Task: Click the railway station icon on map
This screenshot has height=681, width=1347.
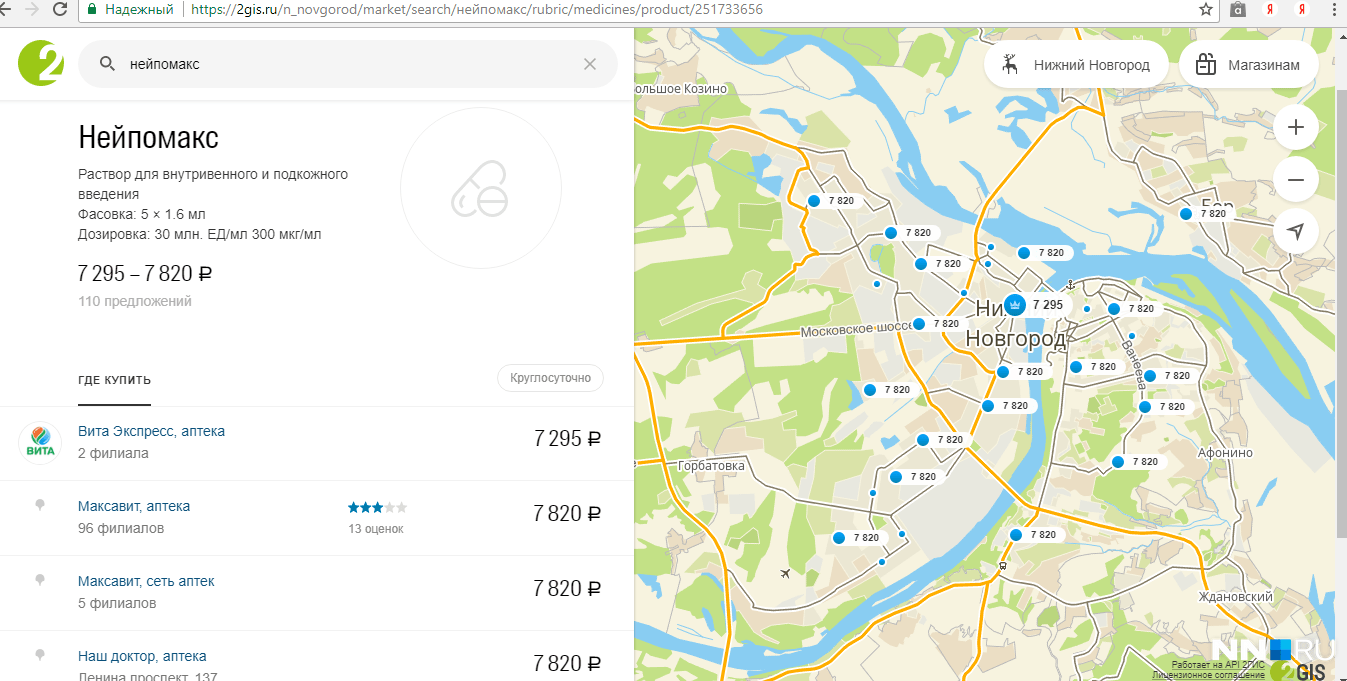Action: coord(1003,566)
